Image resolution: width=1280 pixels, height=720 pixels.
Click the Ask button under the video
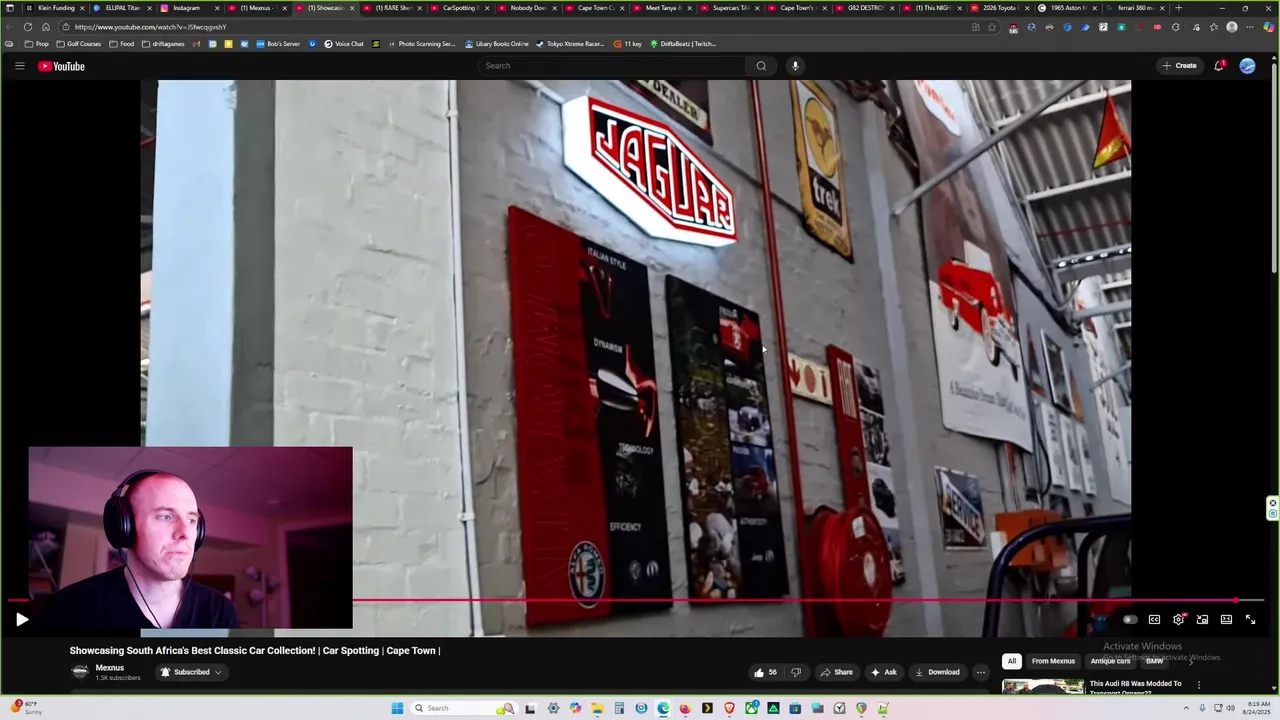coord(884,672)
